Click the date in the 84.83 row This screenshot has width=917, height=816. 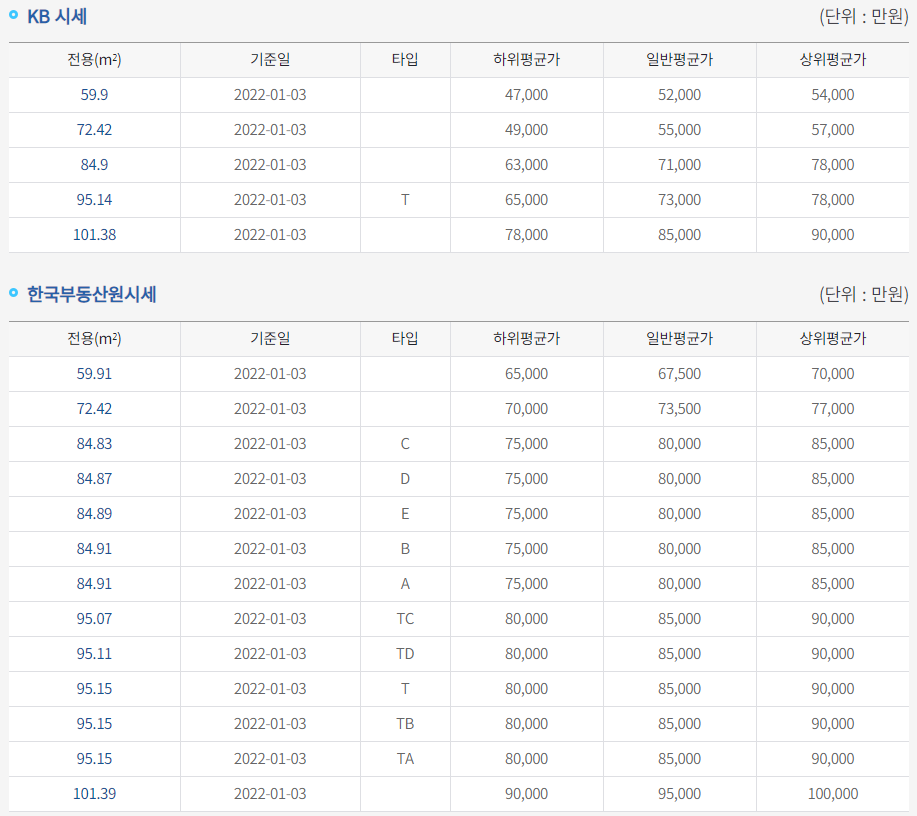click(270, 444)
